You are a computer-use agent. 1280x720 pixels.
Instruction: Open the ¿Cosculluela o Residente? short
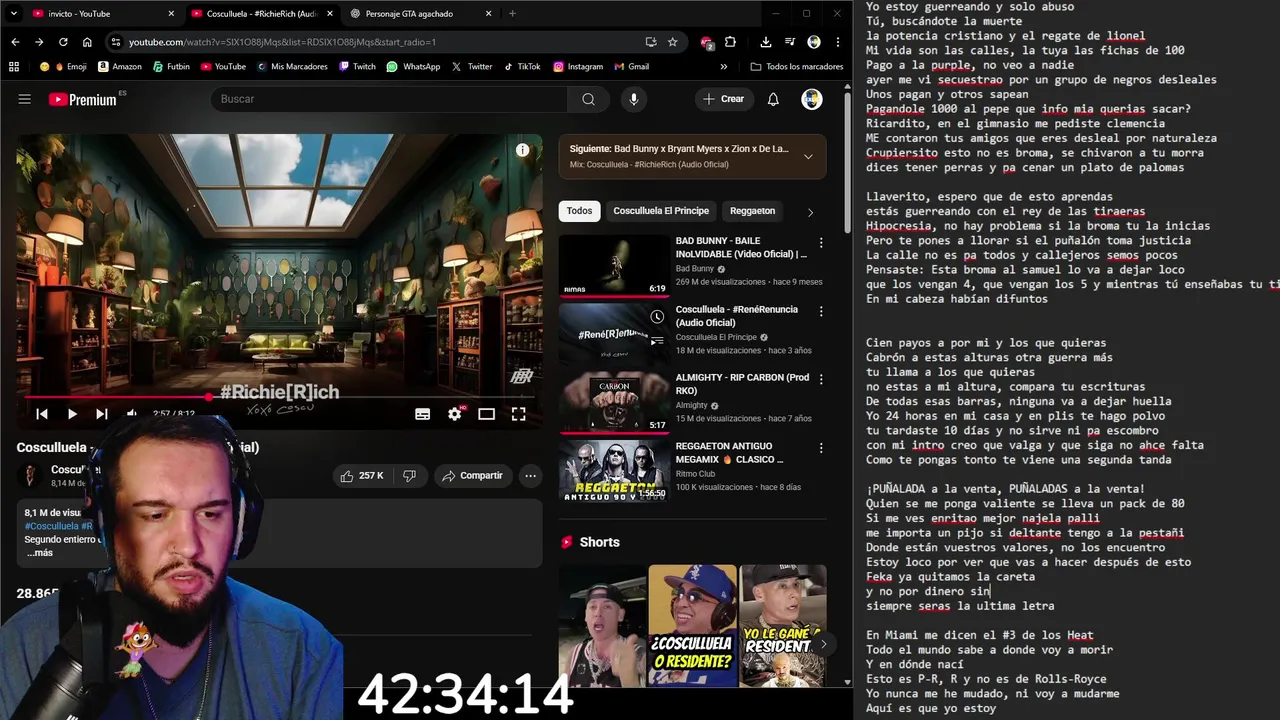pos(692,626)
